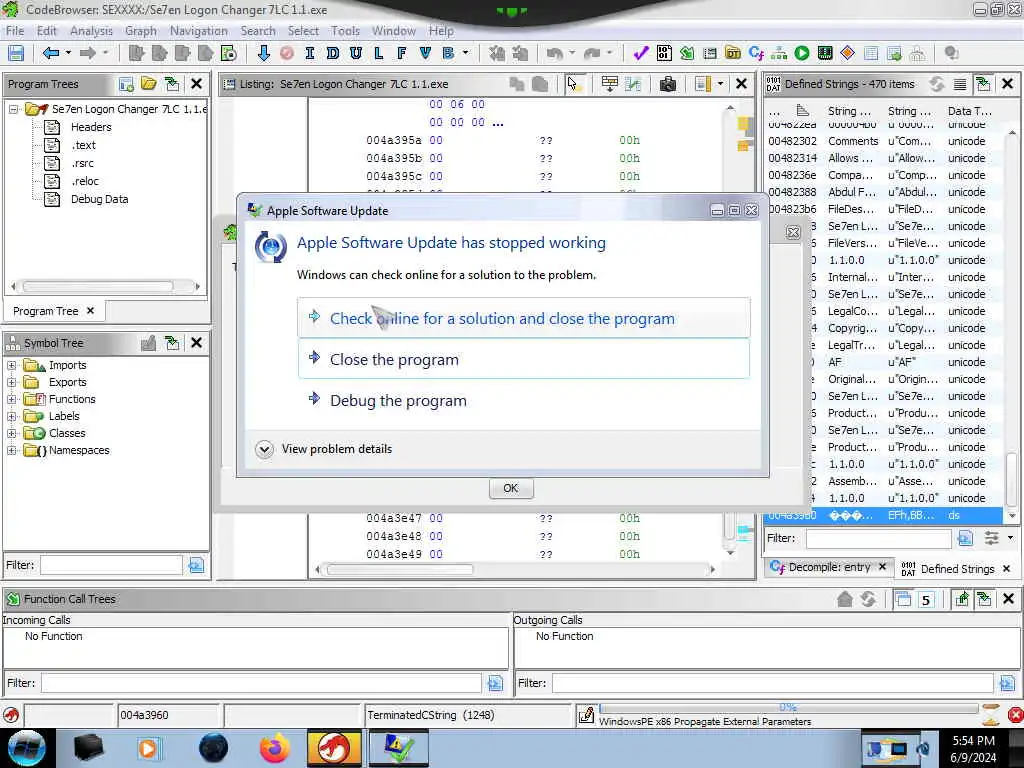Click the Incoming Calls Filter field
This screenshot has height=768, width=1024.
click(x=261, y=683)
